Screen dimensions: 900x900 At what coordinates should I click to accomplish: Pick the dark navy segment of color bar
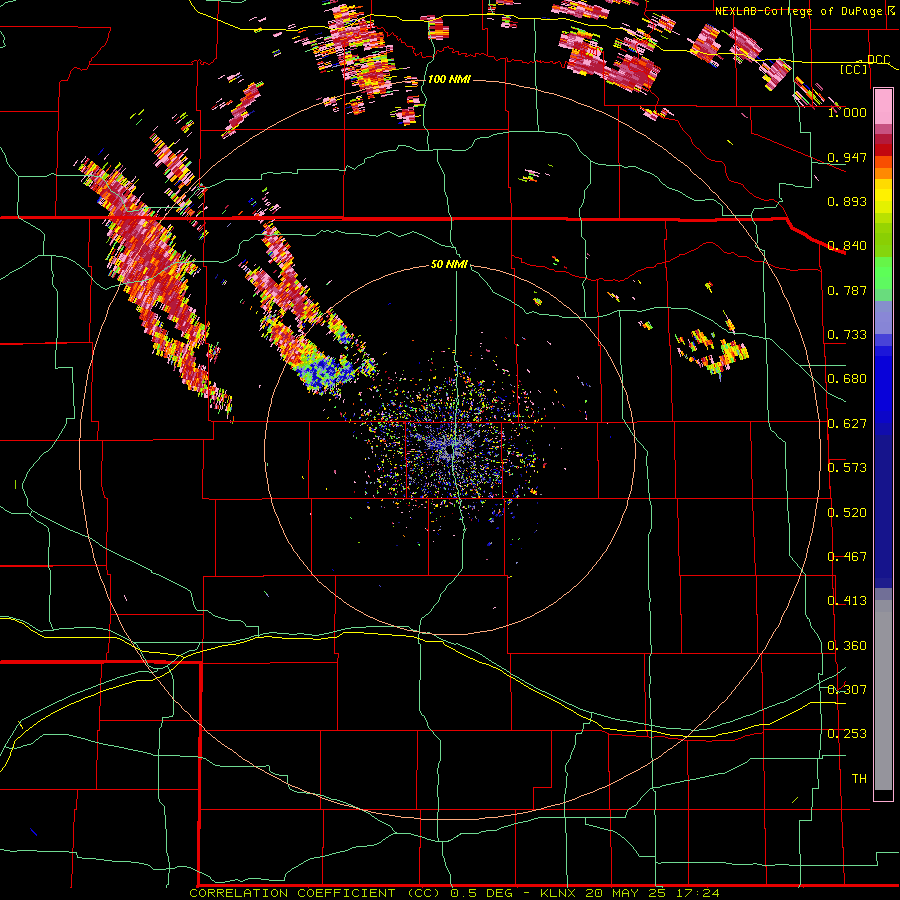[x=883, y=511]
